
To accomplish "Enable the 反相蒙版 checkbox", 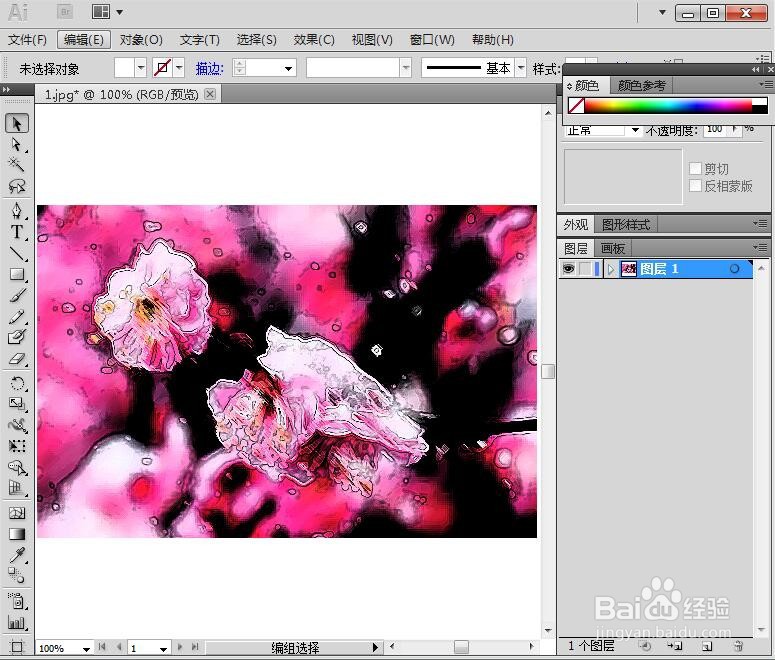I will pos(695,186).
